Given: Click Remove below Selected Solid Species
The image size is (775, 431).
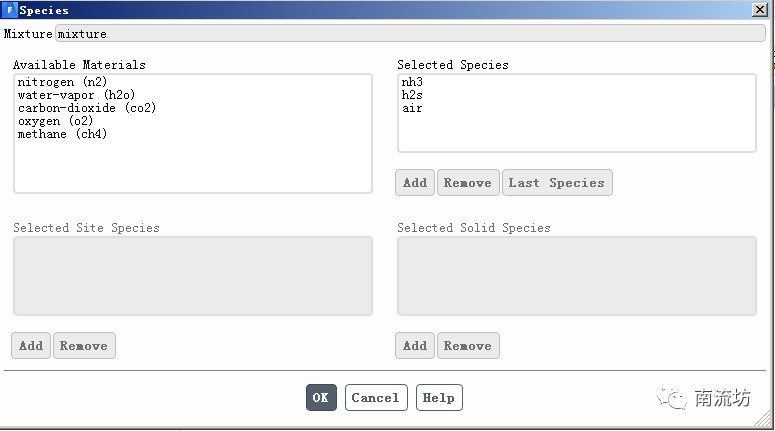Looking at the screenshot, I should [468, 346].
